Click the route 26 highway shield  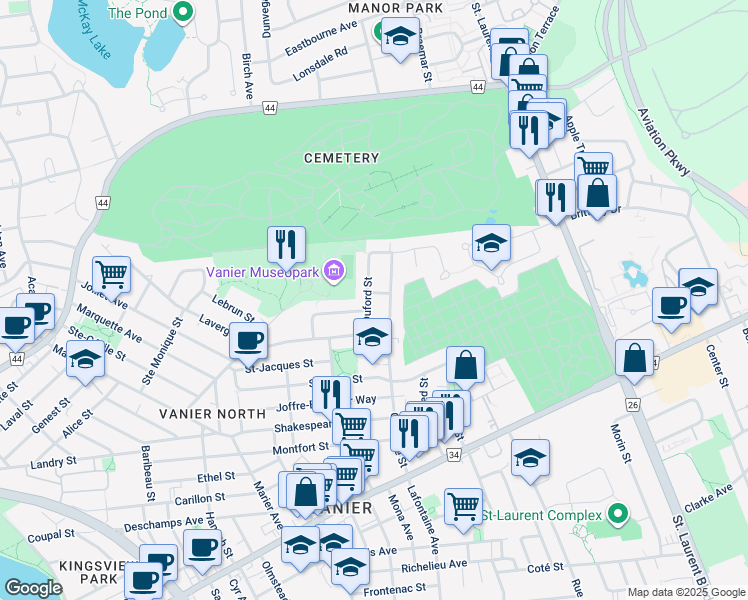click(x=633, y=405)
